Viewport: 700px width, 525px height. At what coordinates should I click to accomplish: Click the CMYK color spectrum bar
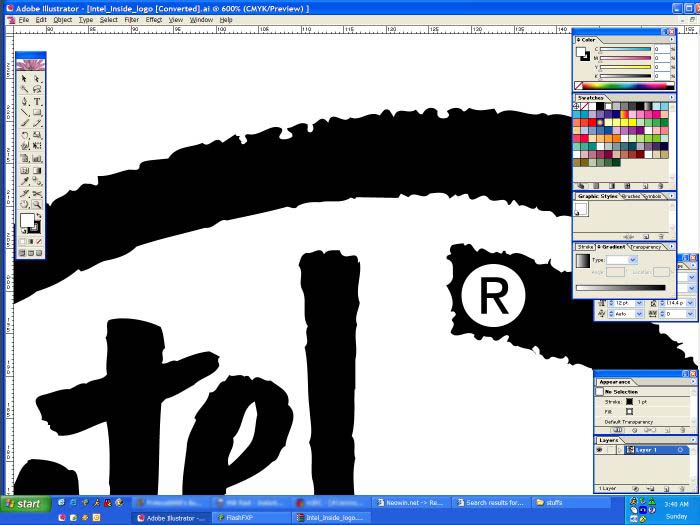(x=621, y=86)
